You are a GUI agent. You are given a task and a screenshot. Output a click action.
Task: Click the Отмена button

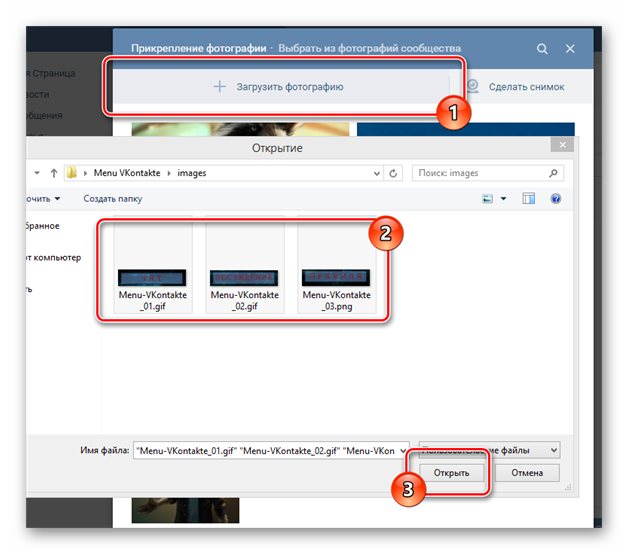pyautogui.click(x=527, y=473)
